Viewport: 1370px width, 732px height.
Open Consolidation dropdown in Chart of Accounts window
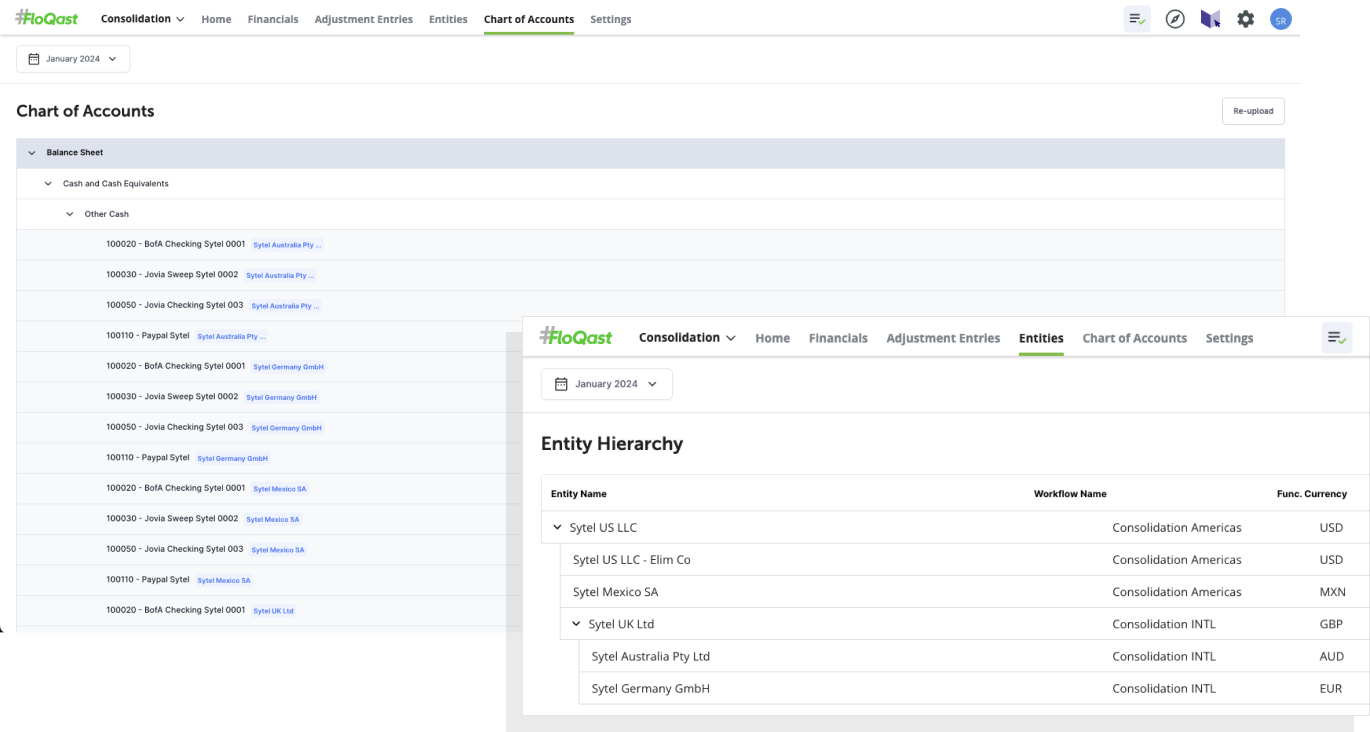[142, 19]
